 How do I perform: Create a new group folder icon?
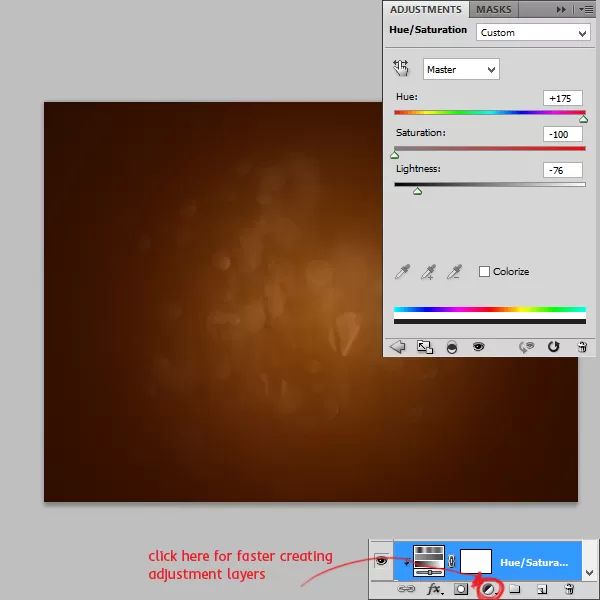click(515, 589)
